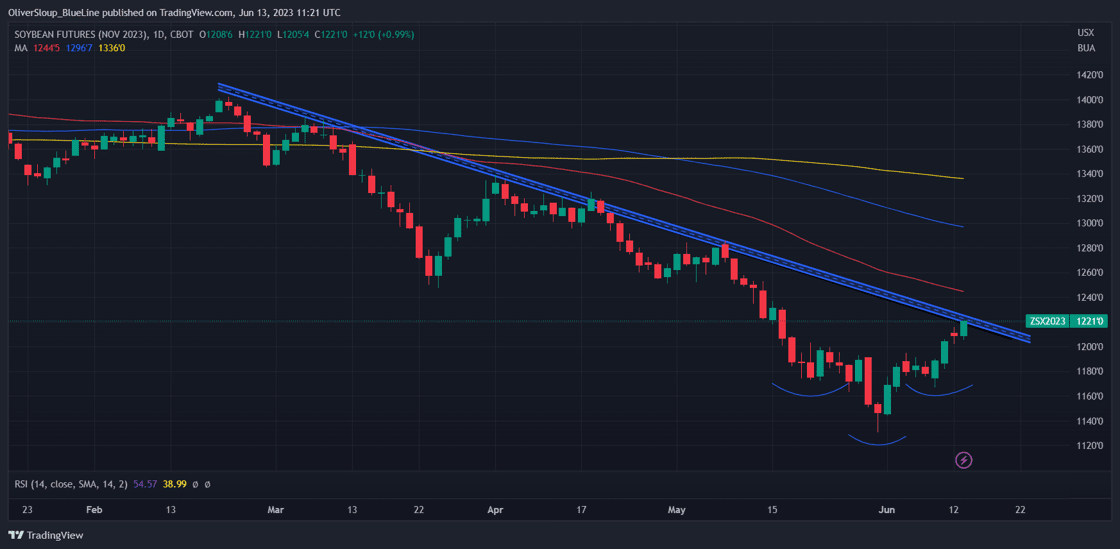Click the Mar date label on time axis
1120x549 pixels.
275,510
